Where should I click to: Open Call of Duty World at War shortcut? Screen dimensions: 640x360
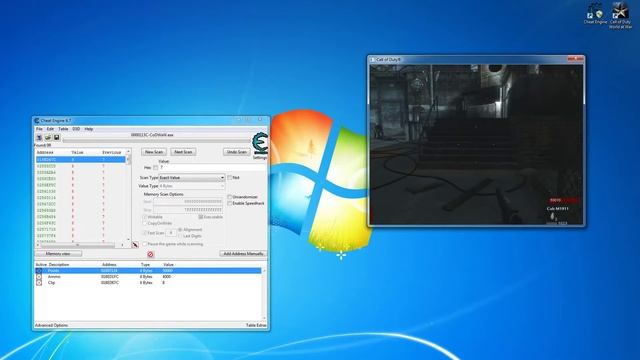[620, 16]
